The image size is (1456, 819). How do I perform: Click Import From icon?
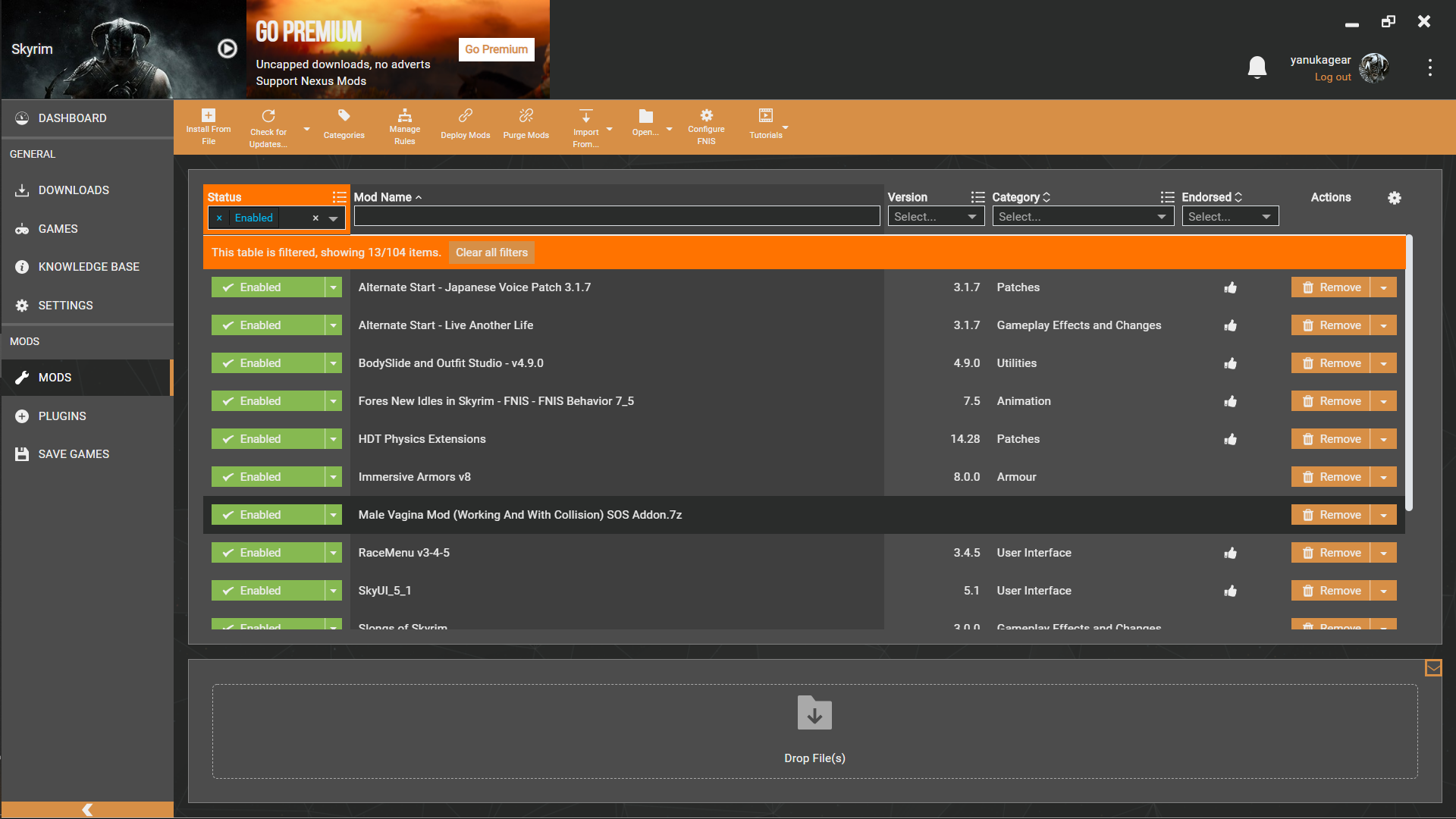click(586, 115)
